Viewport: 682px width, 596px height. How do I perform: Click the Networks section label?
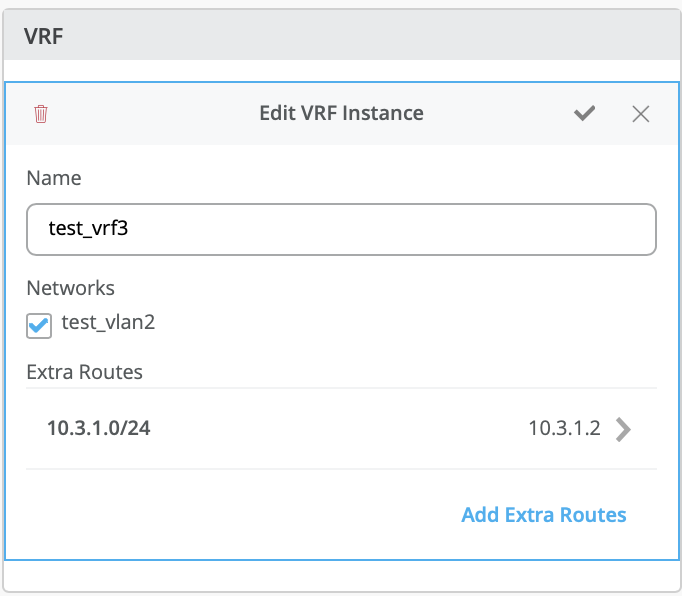tap(71, 288)
